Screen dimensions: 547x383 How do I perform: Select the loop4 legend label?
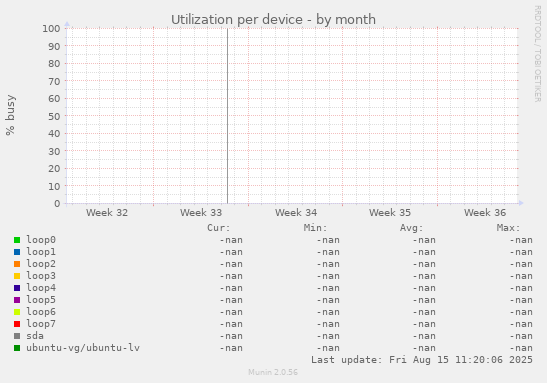[x=41, y=288]
